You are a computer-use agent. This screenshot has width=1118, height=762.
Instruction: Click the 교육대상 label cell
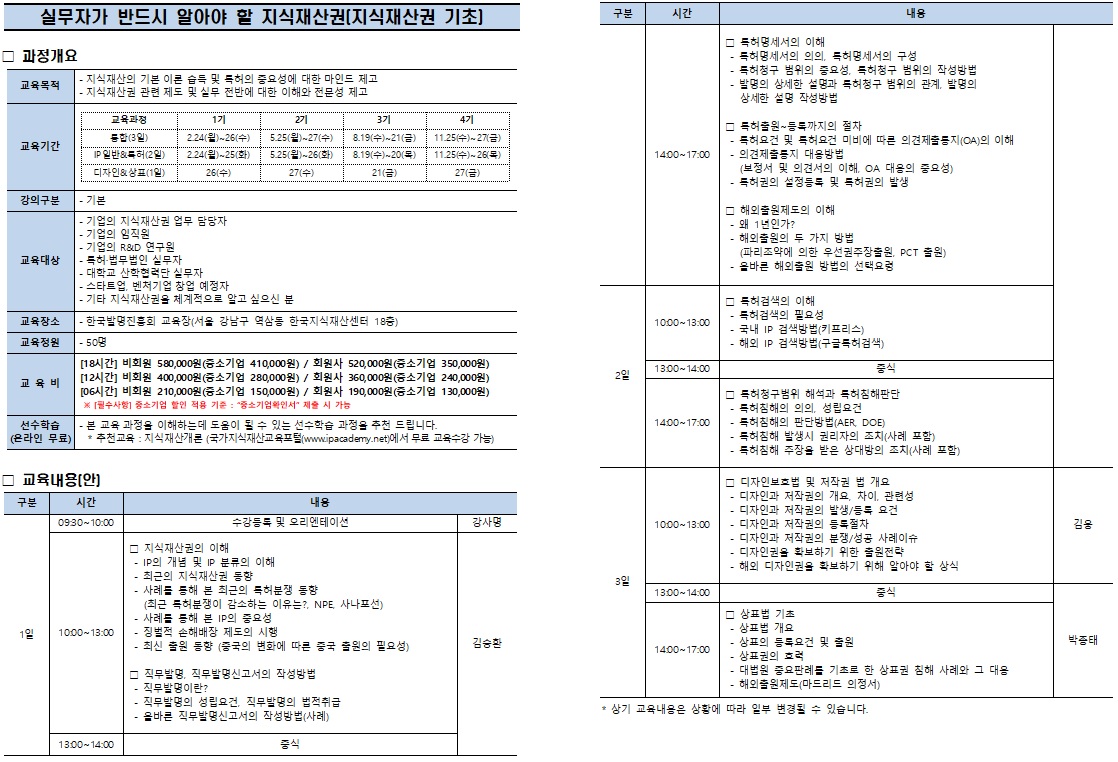pos(40,260)
